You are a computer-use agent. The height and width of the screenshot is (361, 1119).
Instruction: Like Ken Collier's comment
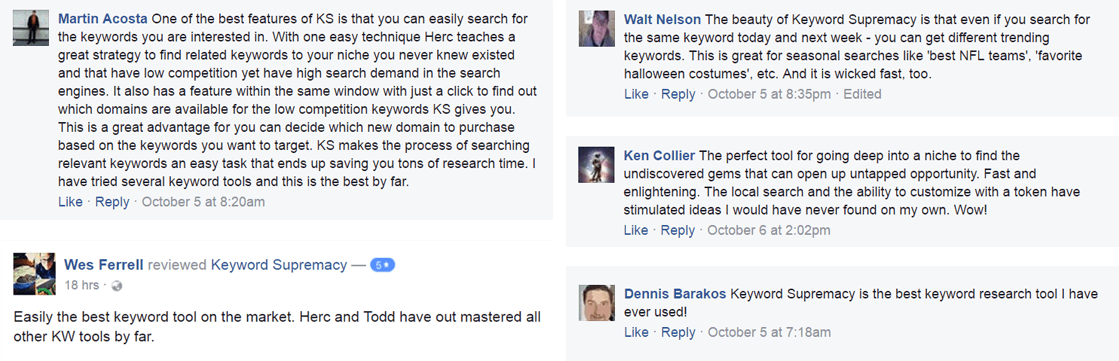click(636, 230)
